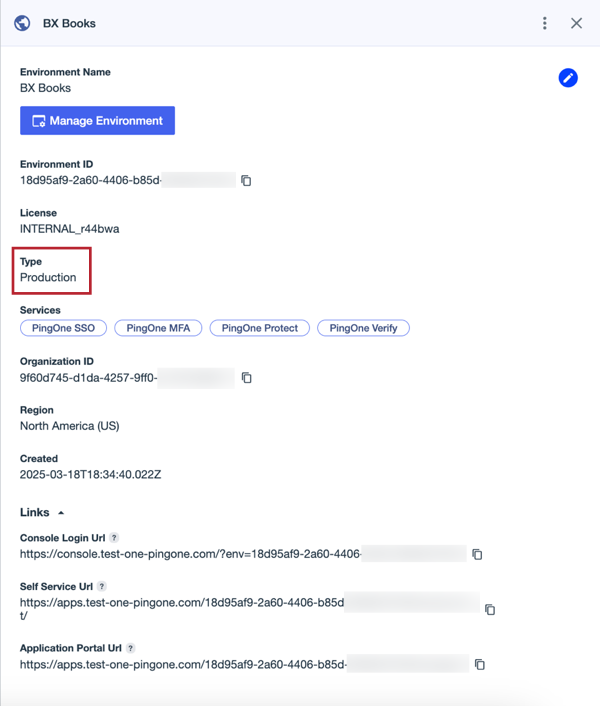Select the PingOne Protect service chip

pos(260,328)
